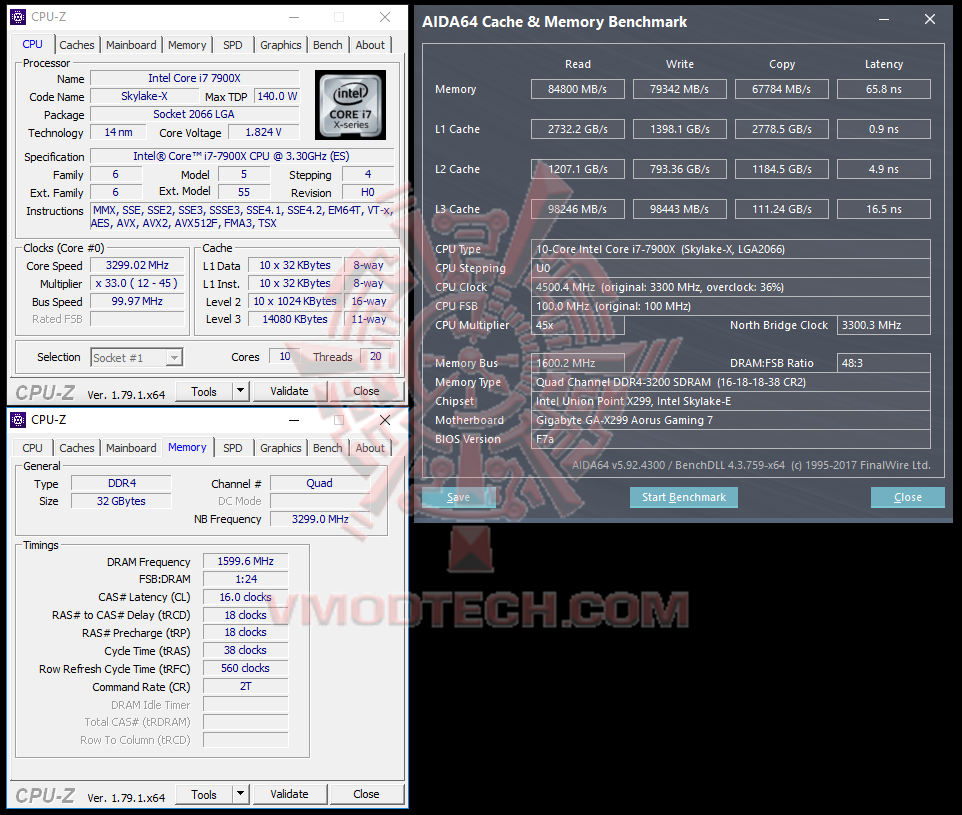This screenshot has width=962, height=815.
Task: Click Save button in AIDA64 benchmark
Action: [x=458, y=497]
